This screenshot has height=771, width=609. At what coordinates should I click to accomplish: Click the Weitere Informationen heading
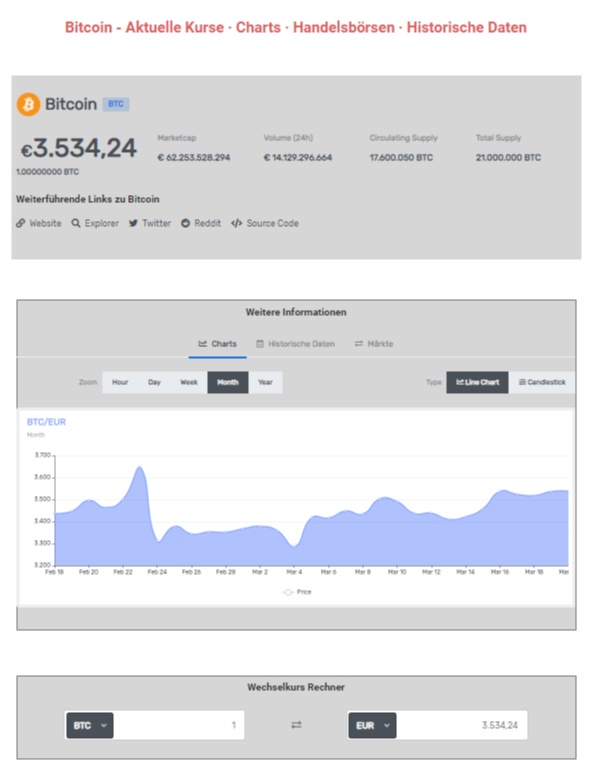tap(296, 312)
